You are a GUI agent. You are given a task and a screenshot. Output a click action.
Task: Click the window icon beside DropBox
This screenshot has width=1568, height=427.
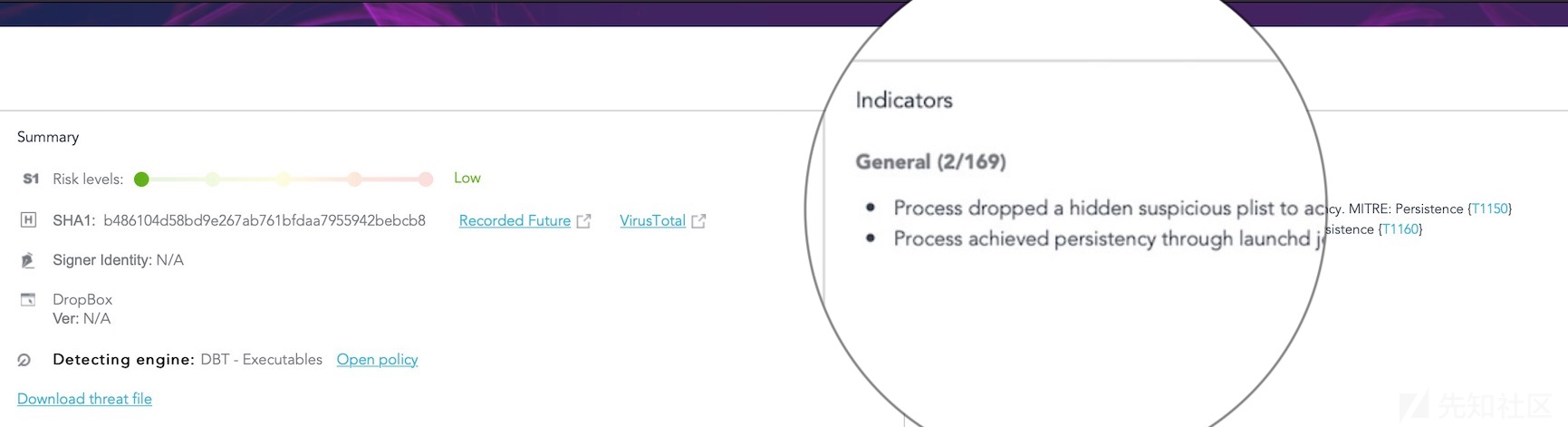pyautogui.click(x=28, y=299)
